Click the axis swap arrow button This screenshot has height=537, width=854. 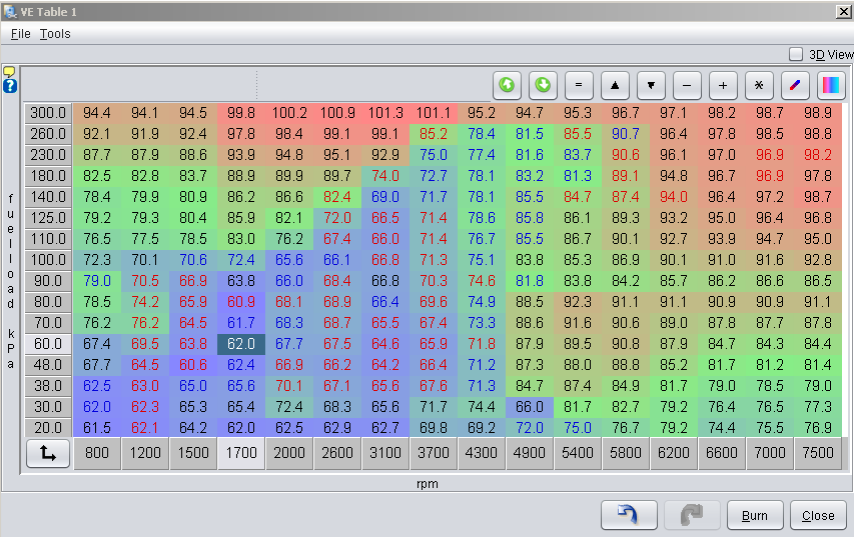pyautogui.click(x=48, y=453)
